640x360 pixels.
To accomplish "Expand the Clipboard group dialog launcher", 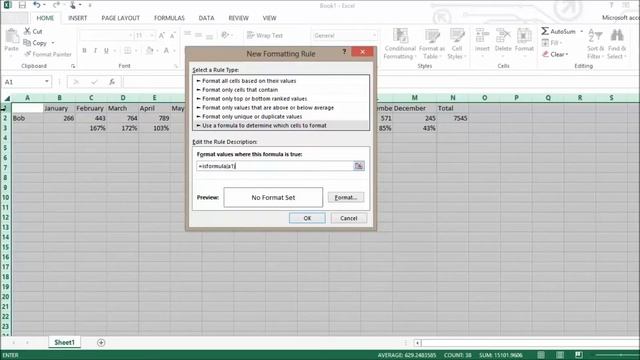I will click(x=73, y=66).
